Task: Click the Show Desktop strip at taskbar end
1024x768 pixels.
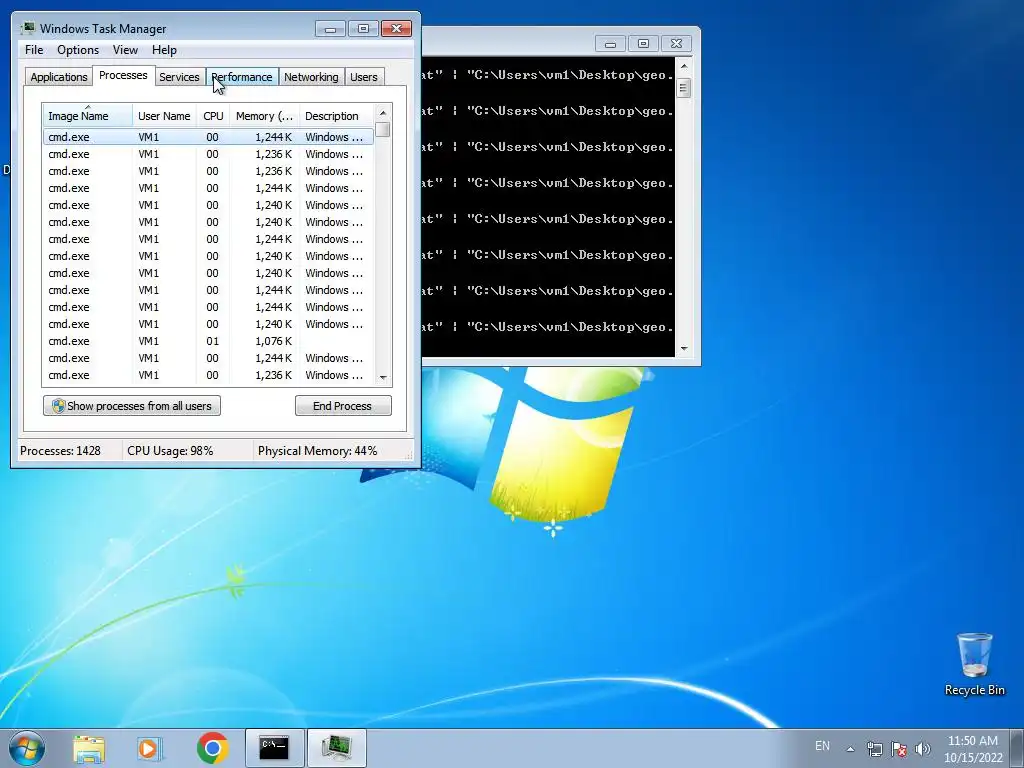Action: (1019, 749)
